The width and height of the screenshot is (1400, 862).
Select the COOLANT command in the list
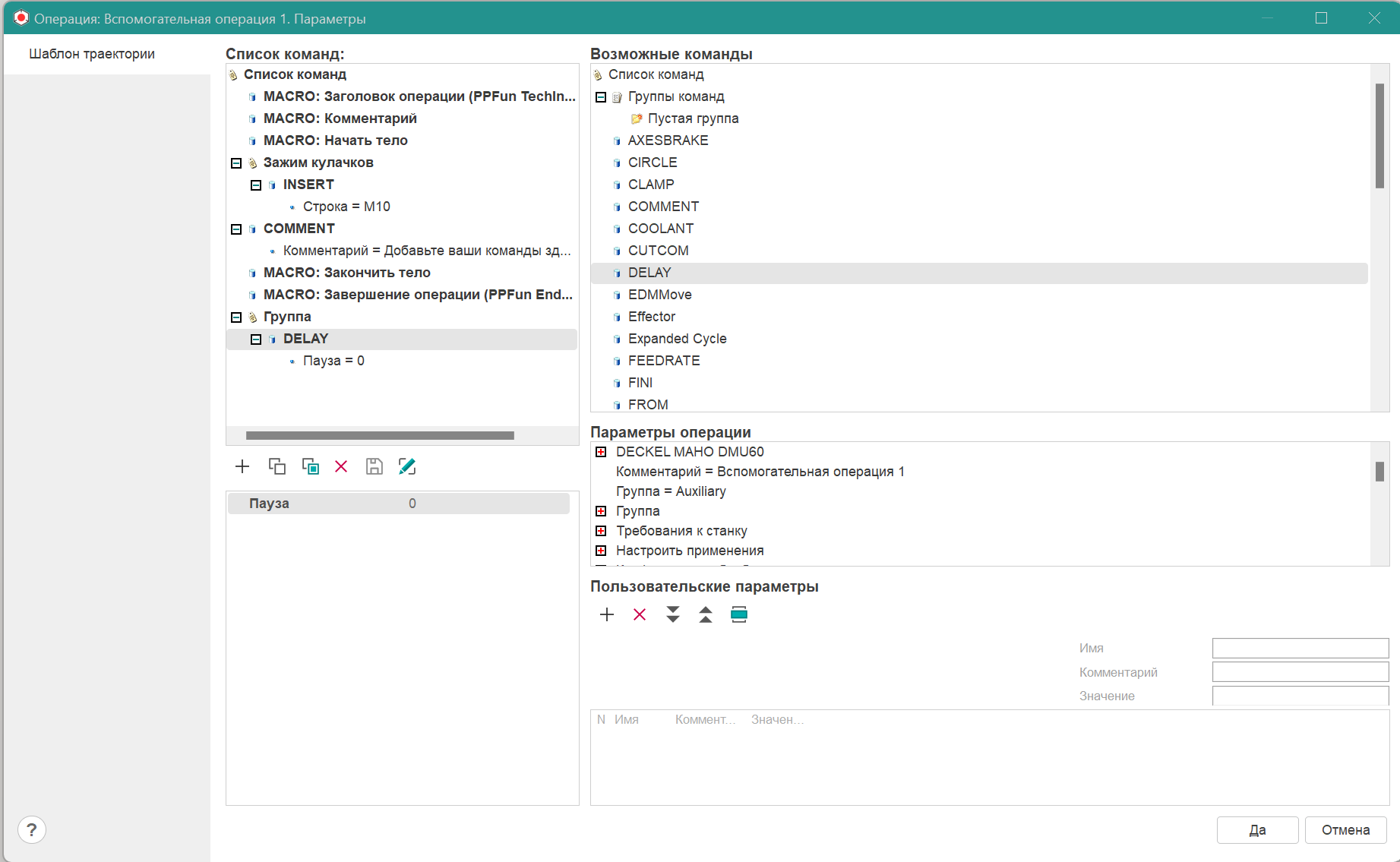tap(660, 229)
